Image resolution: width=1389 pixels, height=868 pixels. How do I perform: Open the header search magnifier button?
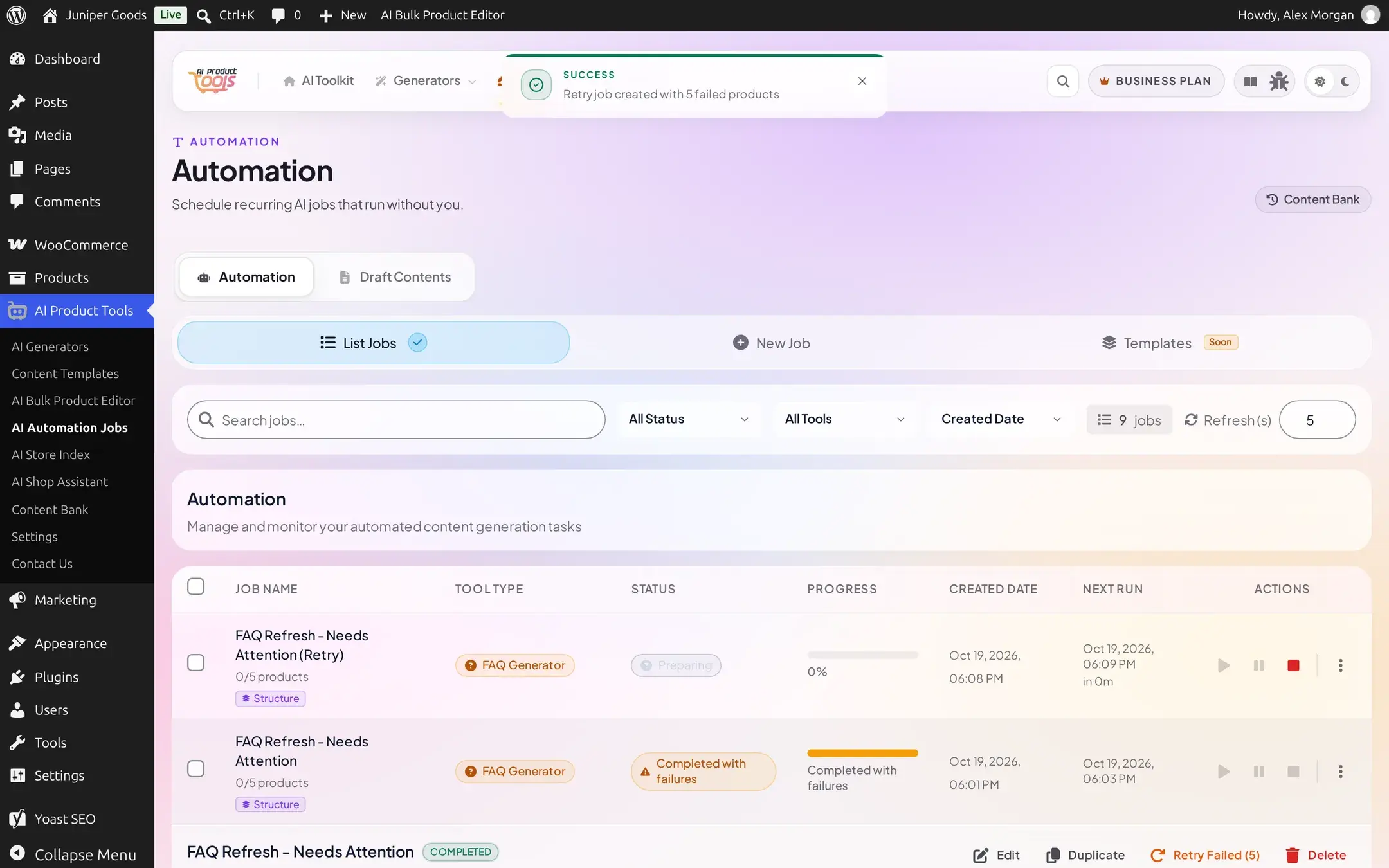click(x=1063, y=81)
